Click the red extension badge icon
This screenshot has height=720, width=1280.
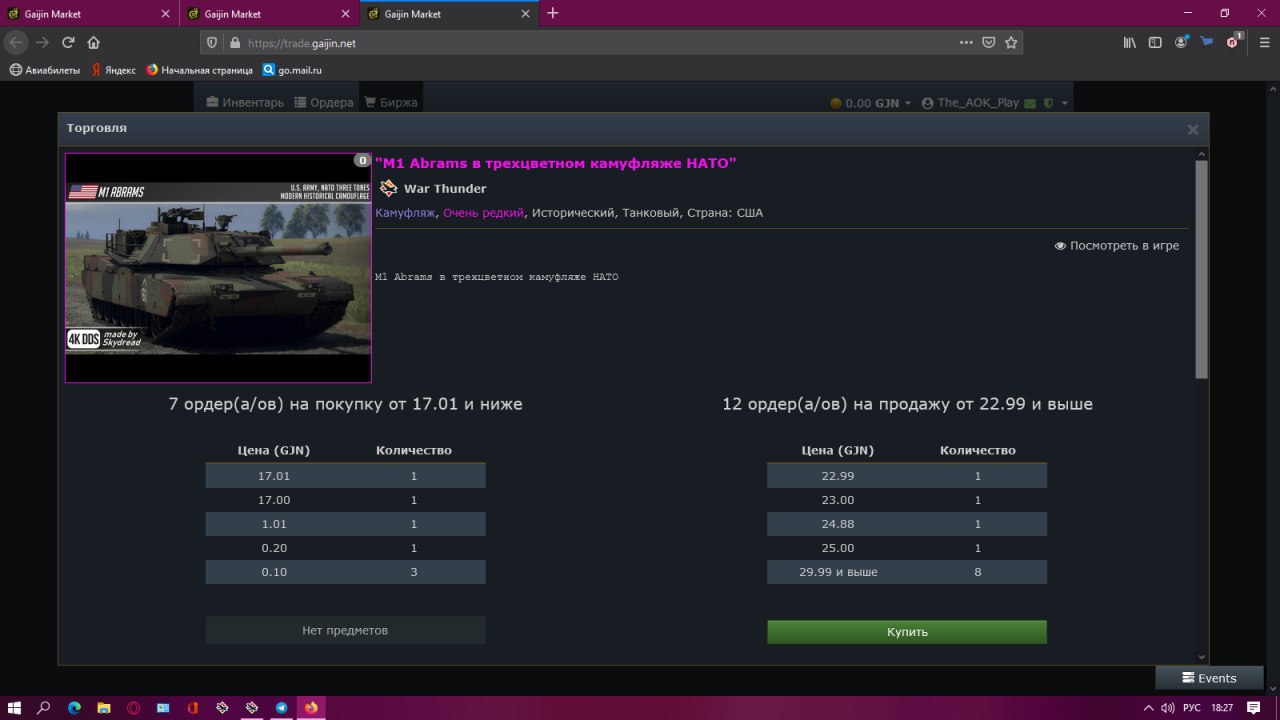(1234, 42)
